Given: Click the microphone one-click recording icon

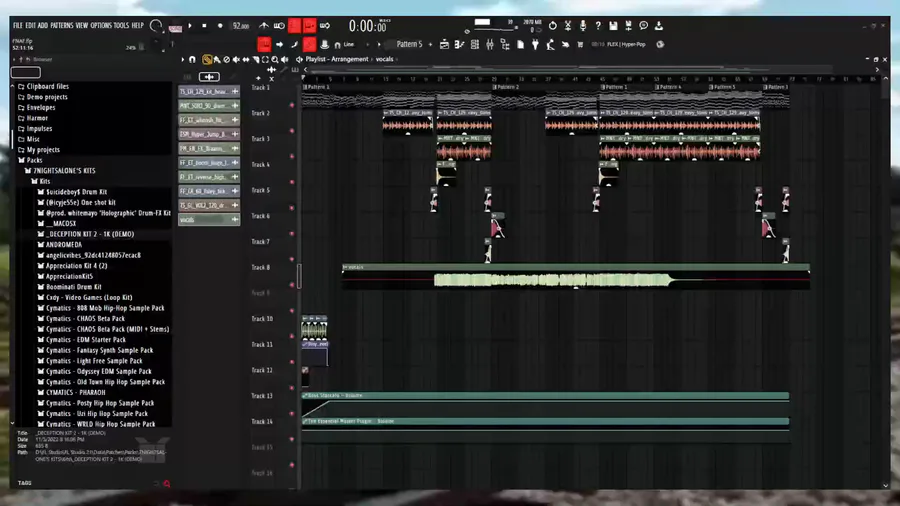Looking at the screenshot, I should [x=583, y=26].
